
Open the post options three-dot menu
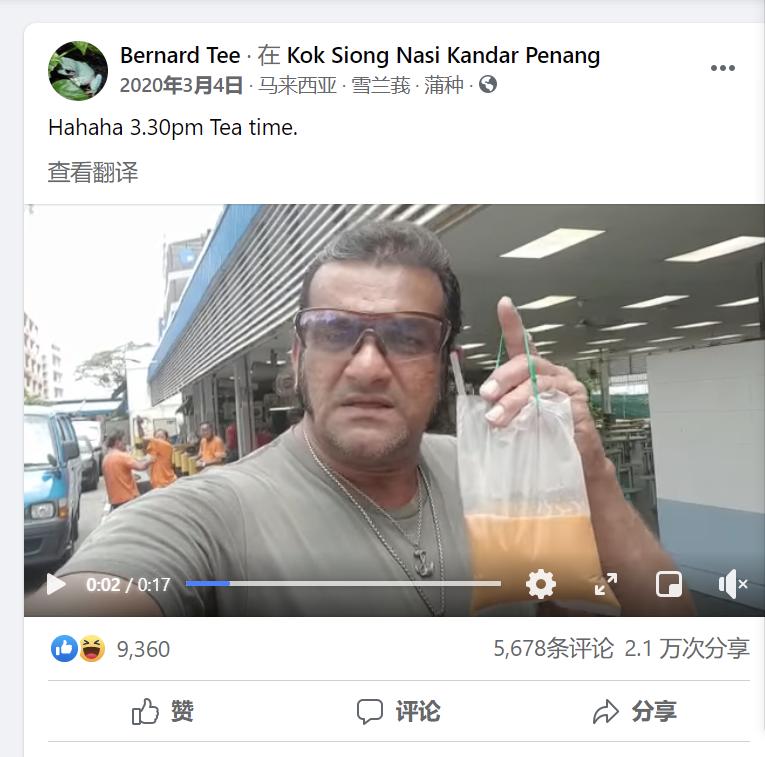point(723,68)
